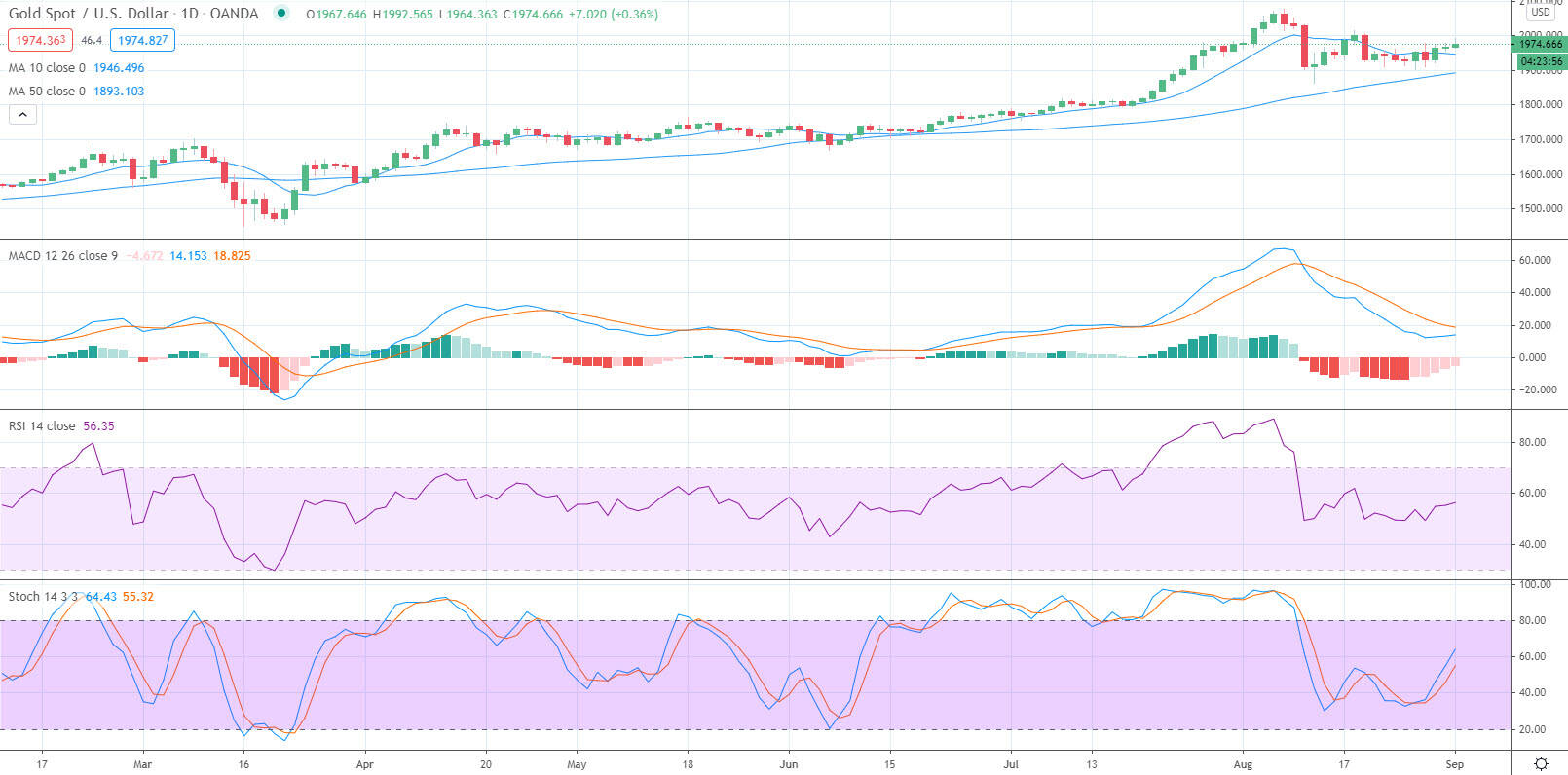The height and width of the screenshot is (775, 1568).
Task: Click the Mar label on time axis
Action: pyautogui.click(x=142, y=764)
